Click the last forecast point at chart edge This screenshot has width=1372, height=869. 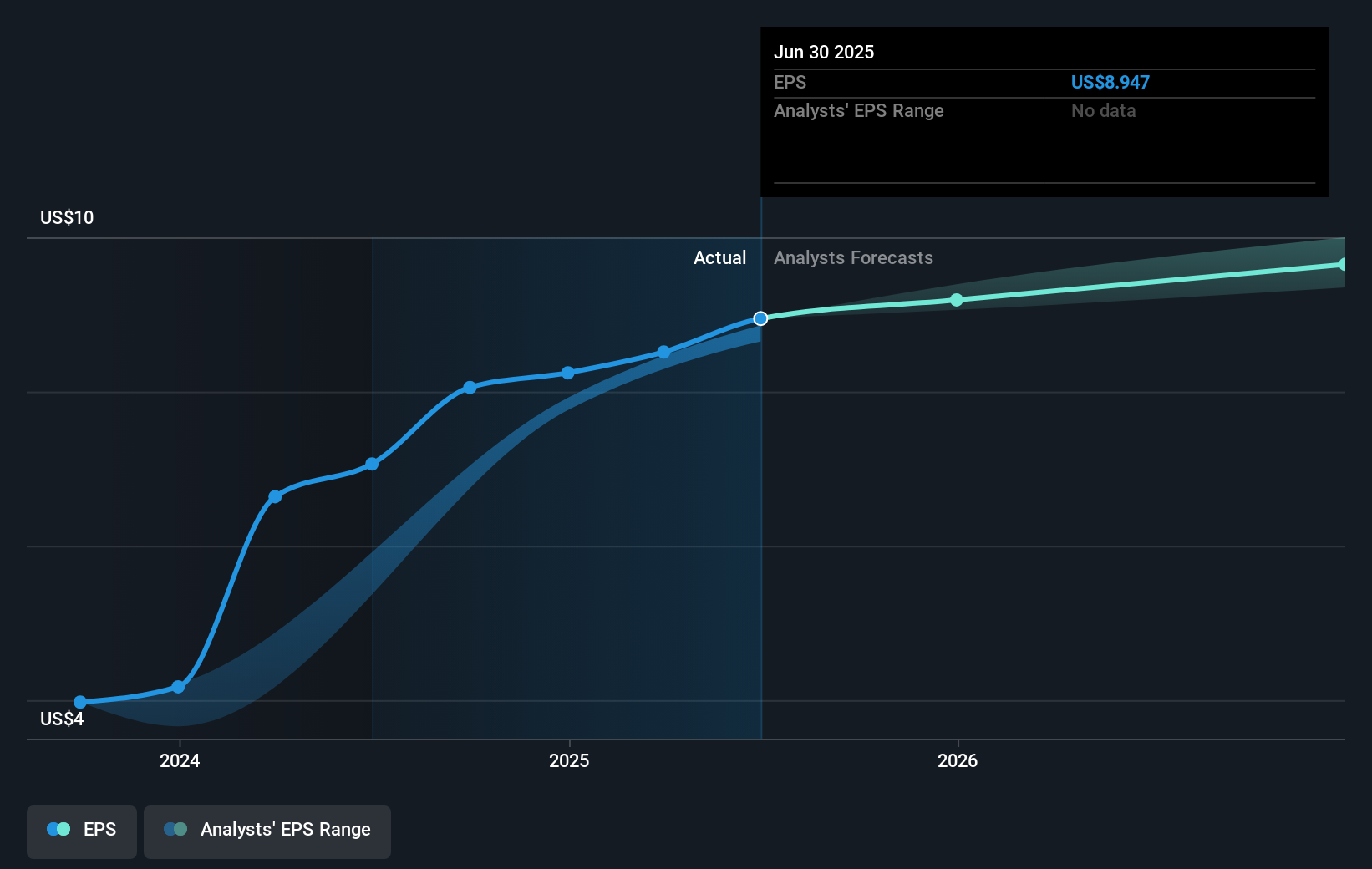(1343, 264)
